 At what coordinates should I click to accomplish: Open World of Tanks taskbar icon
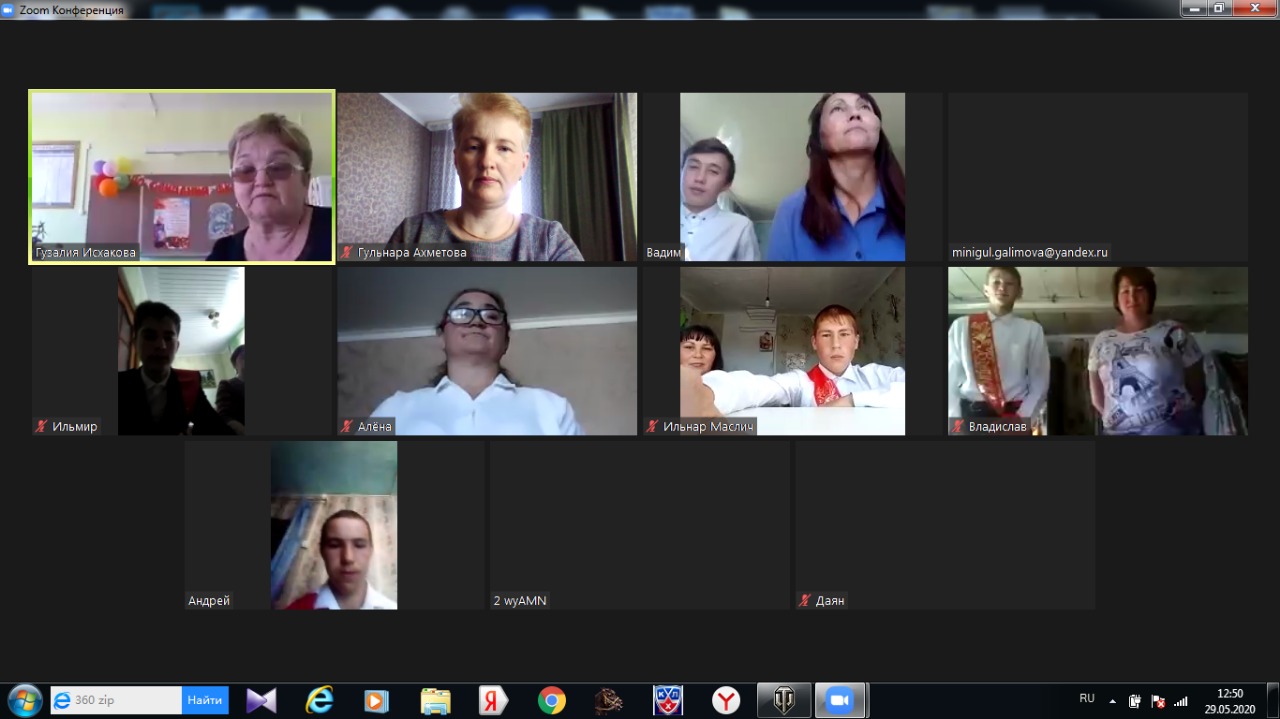tap(783, 700)
